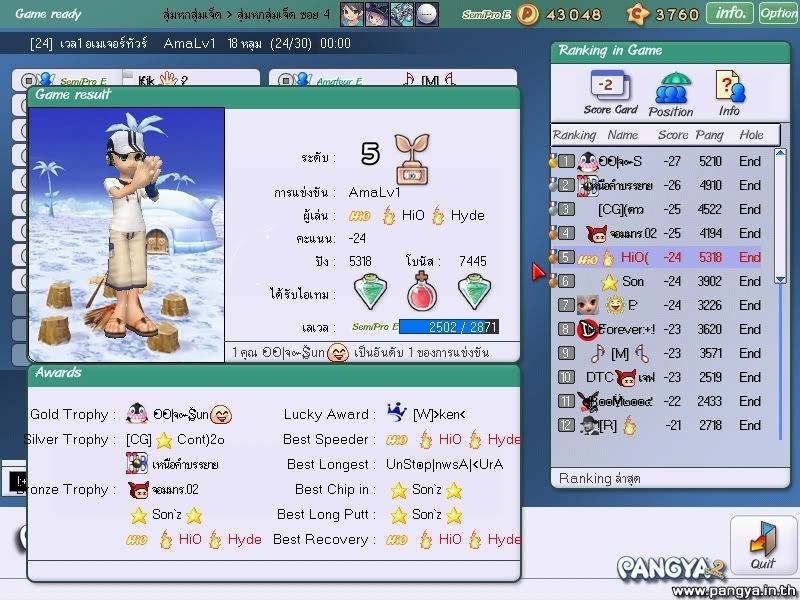Click the sprout trophy level icon
800x600 pixels.
click(x=412, y=159)
